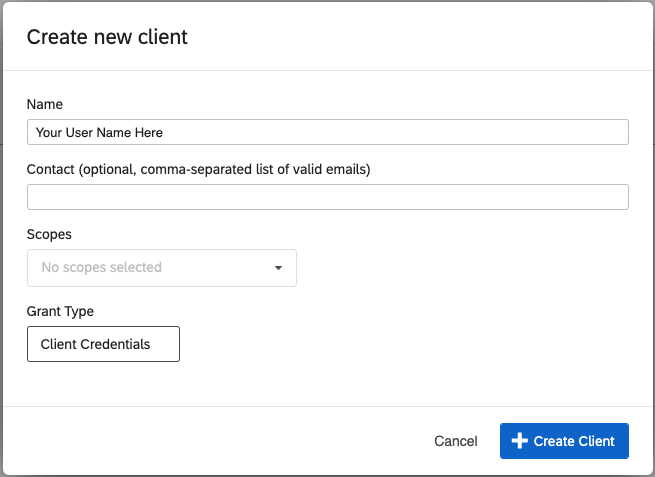The image size is (655, 477).
Task: Click the Create new client heading
Action: coord(107,37)
